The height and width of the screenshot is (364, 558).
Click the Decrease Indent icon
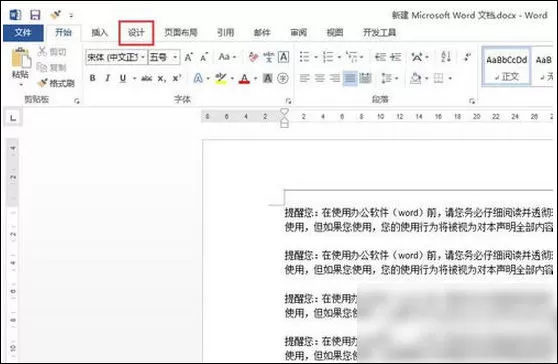pos(380,57)
